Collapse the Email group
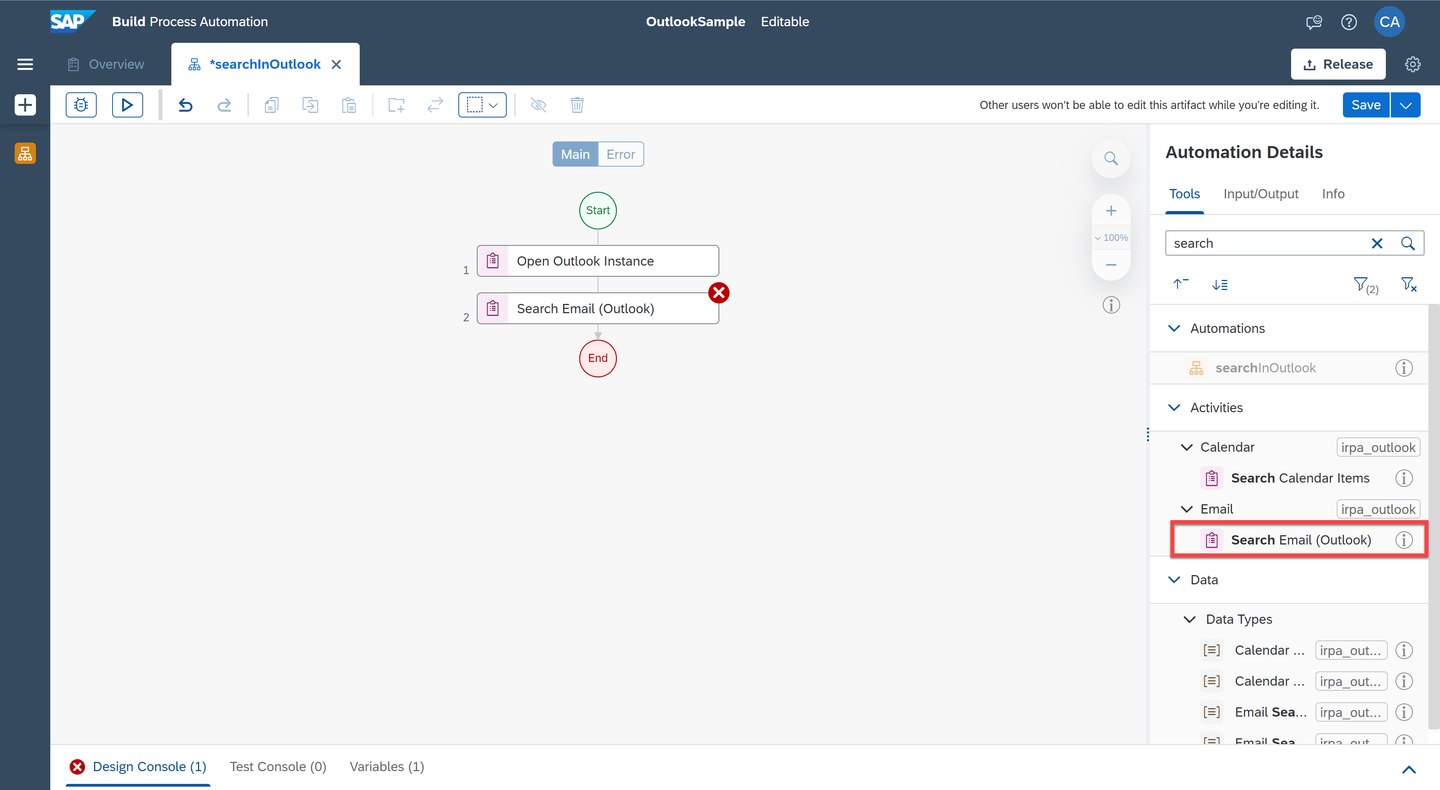The height and width of the screenshot is (790, 1440). 1187,509
